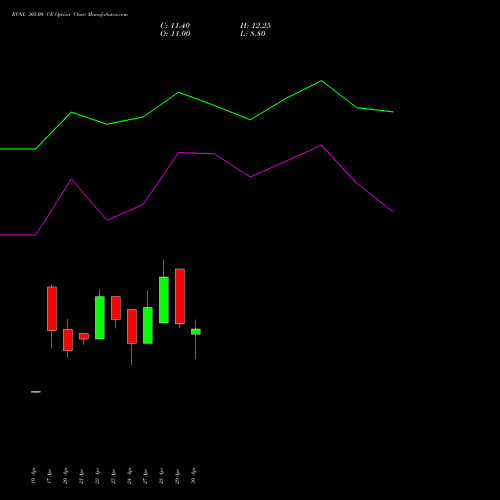Select the 23 Apr red candlestick
The width and height of the screenshot is (500, 500).
click(x=116, y=308)
